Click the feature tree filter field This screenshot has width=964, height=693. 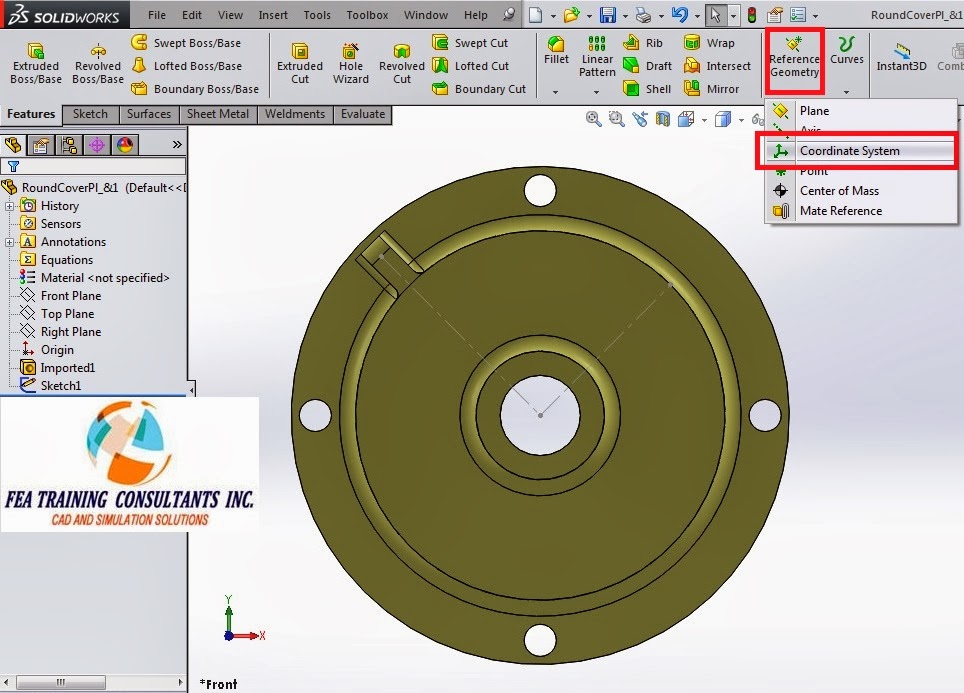93,166
